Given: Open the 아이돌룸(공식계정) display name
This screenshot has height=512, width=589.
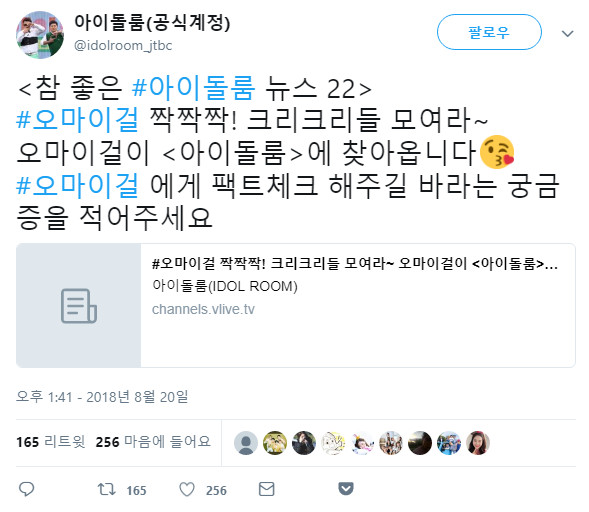Looking at the screenshot, I should point(152,22).
